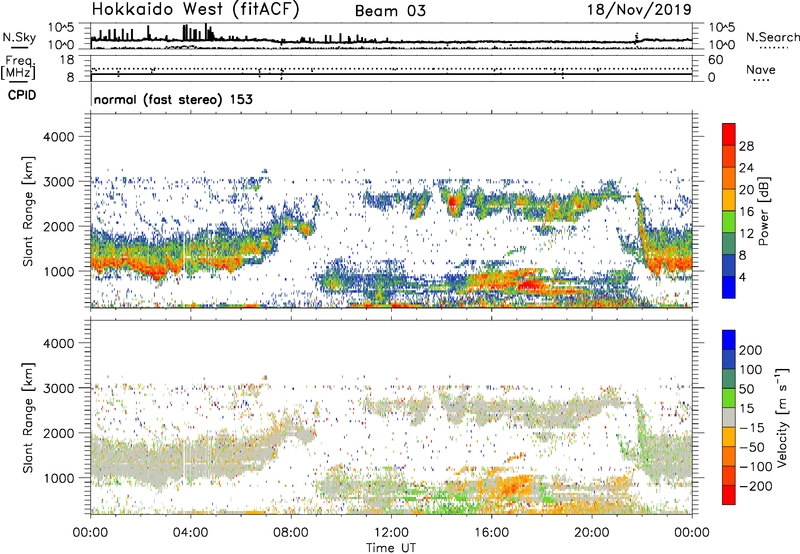Click the "N.Search" legend label
The width and height of the screenshot is (800, 554).
click(773, 37)
